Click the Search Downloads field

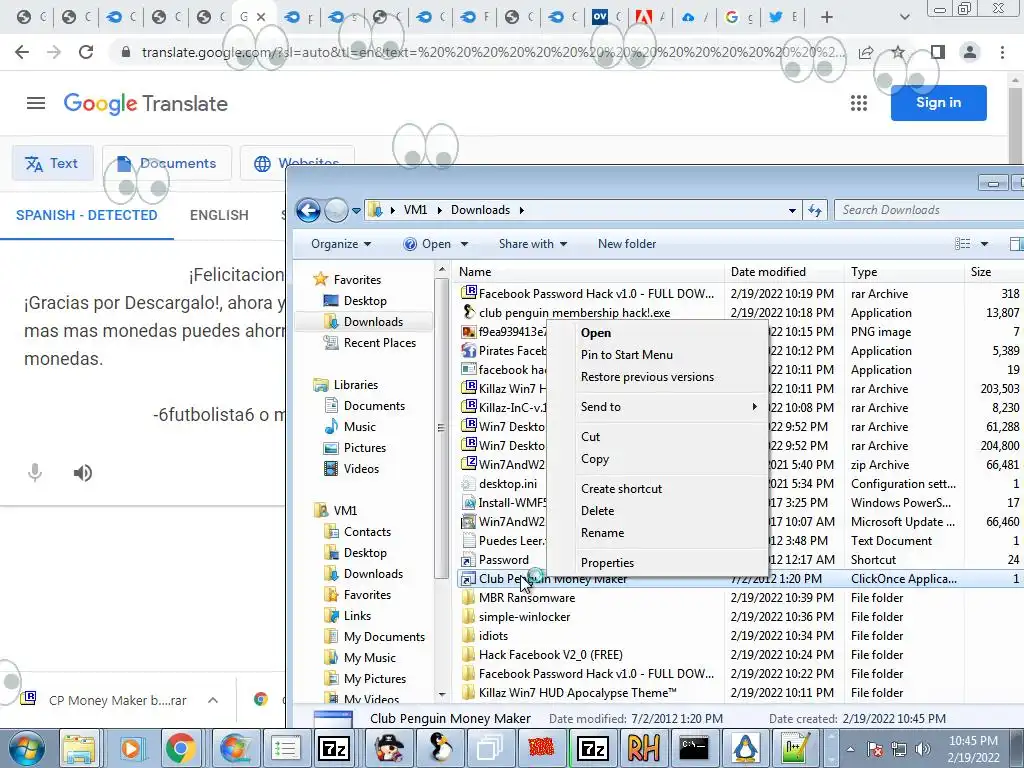[x=929, y=210]
